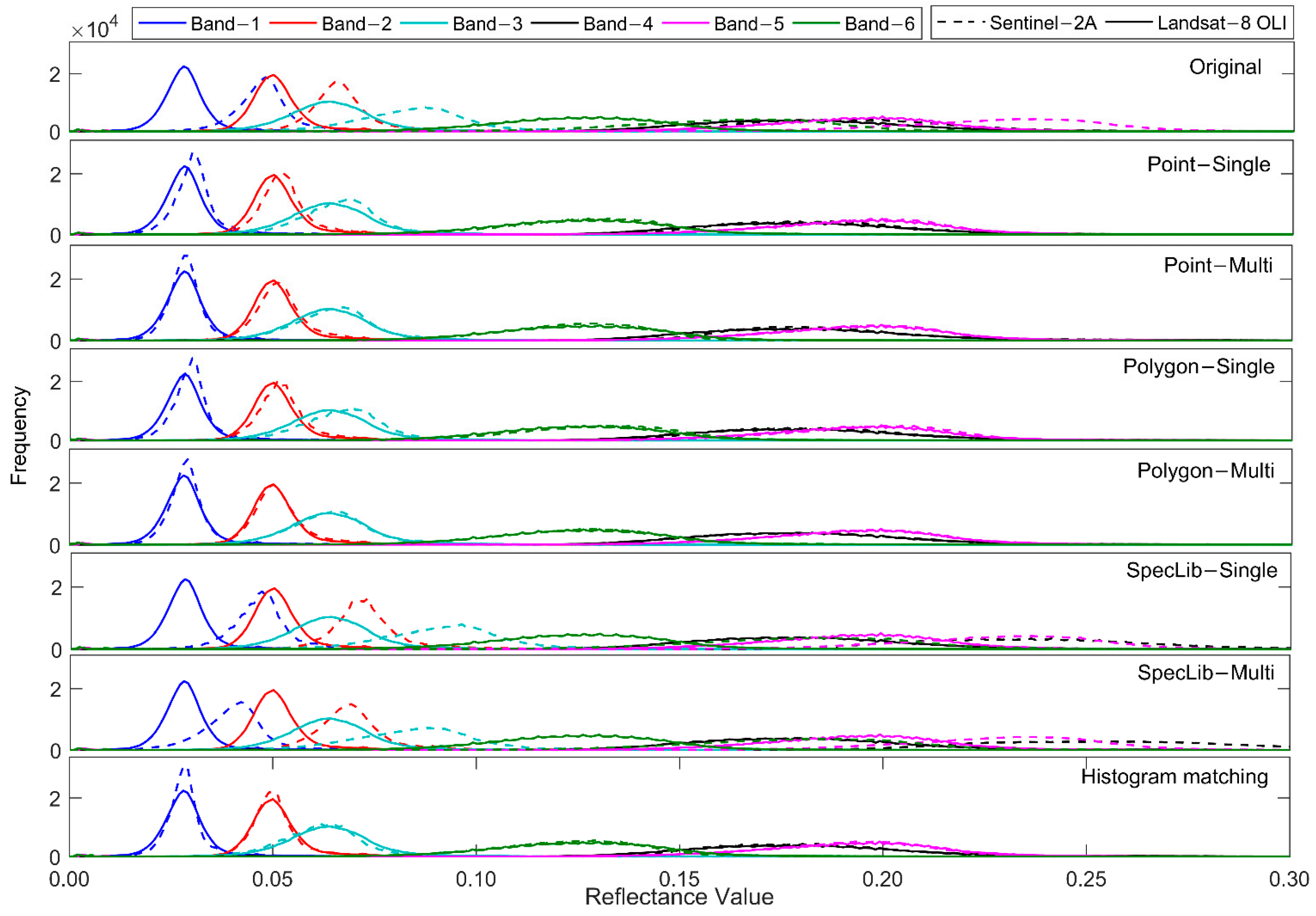Click the Polygon-Multi subplot label
Screen dimensions: 1316x916
[x=1205, y=470]
